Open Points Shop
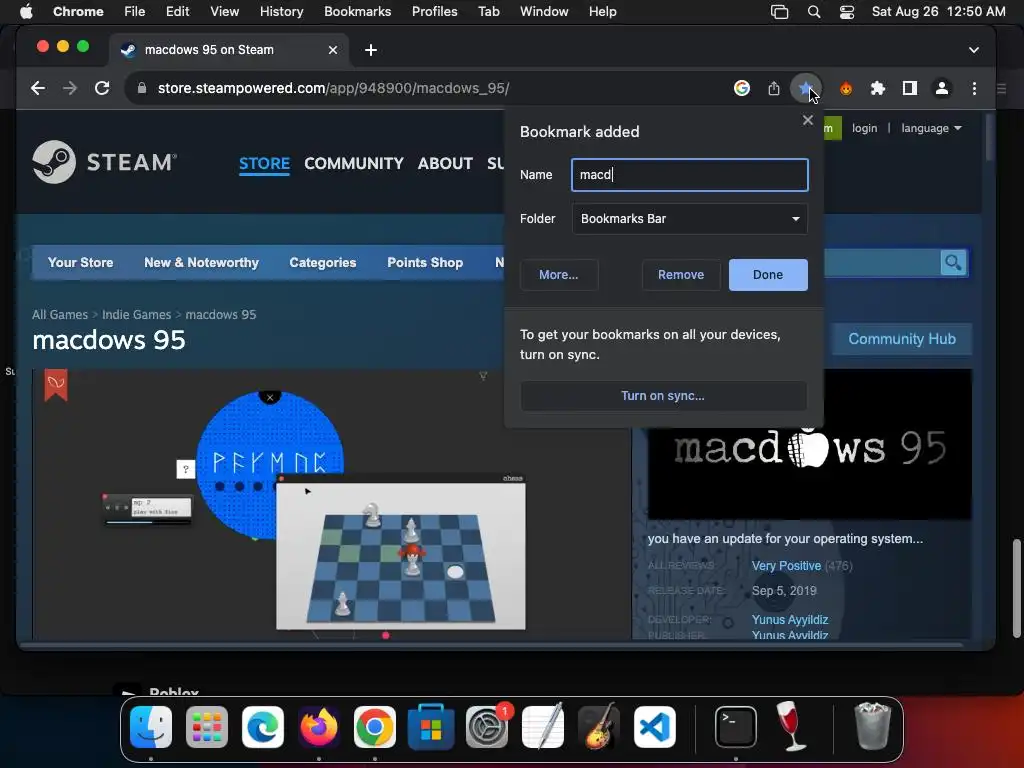Viewport: 1024px width, 768px height. [x=425, y=263]
